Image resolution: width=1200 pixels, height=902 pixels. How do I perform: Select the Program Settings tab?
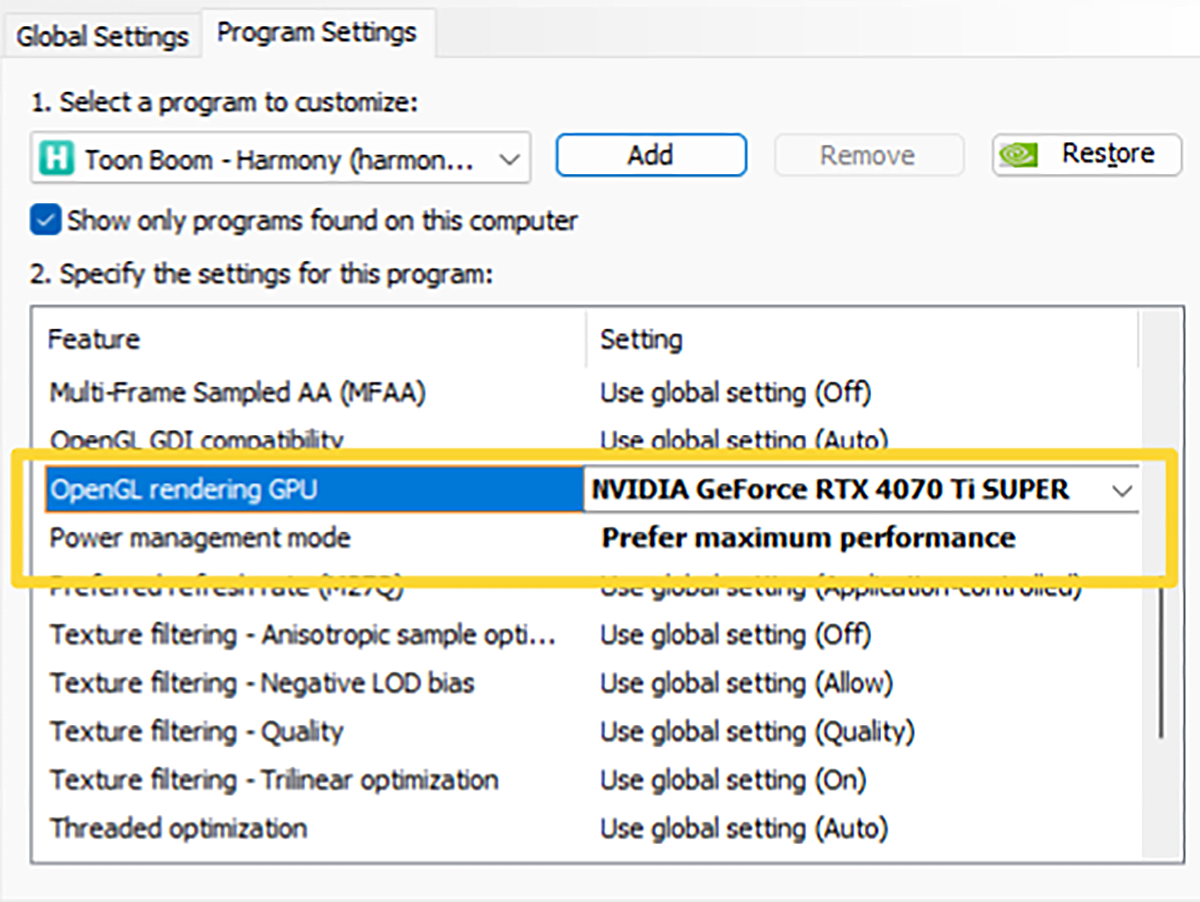point(317,33)
